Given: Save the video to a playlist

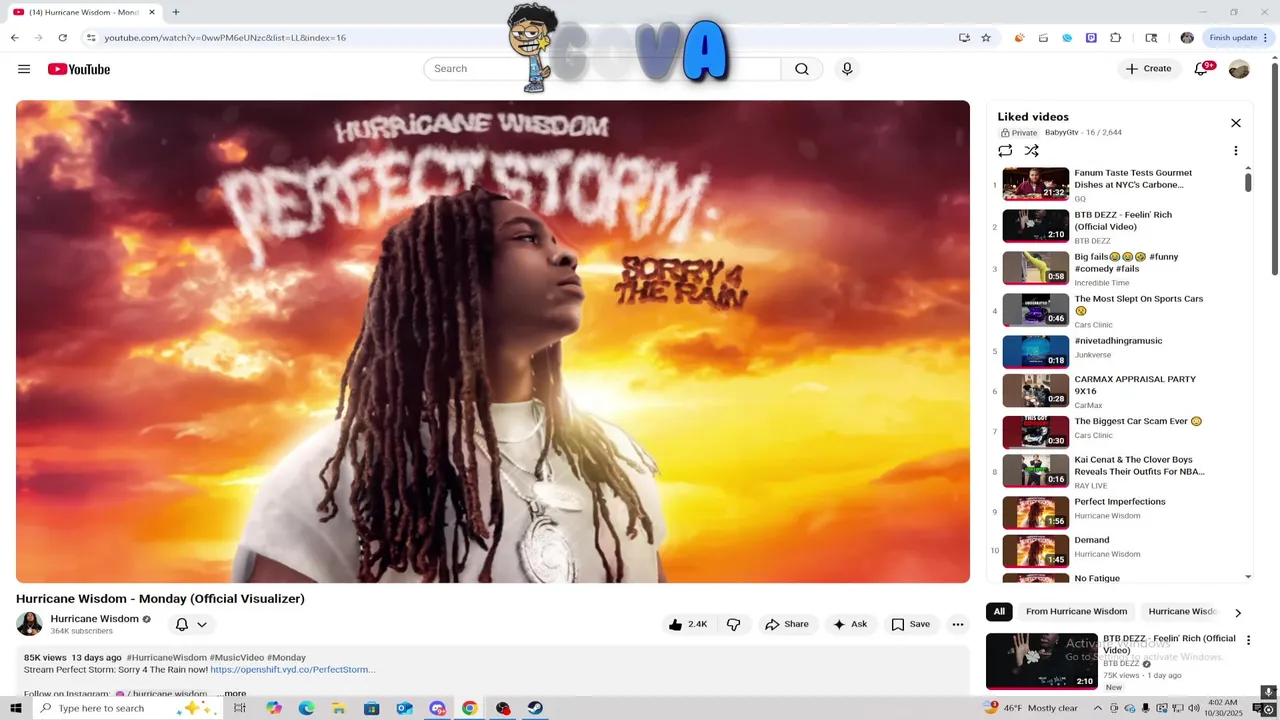Looking at the screenshot, I should click(x=910, y=624).
